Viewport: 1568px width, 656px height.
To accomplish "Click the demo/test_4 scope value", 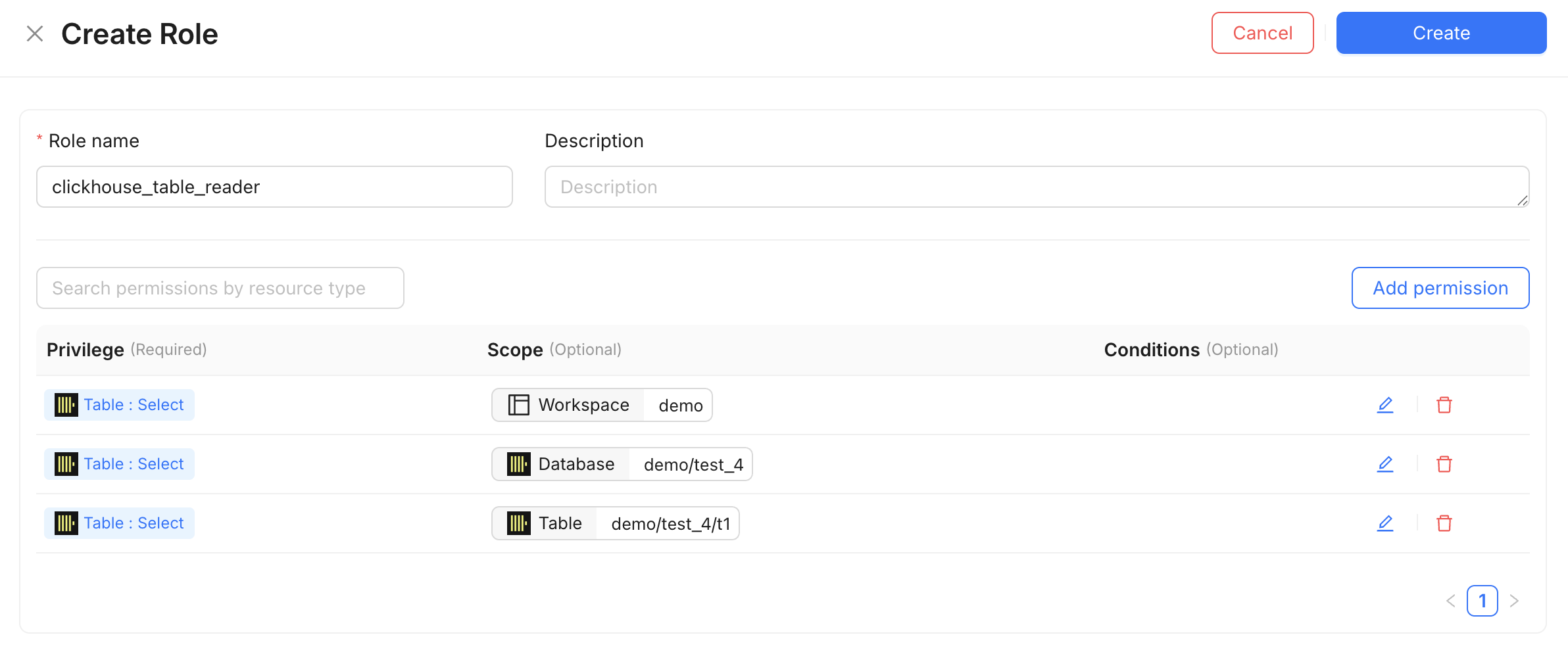I will [693, 465].
